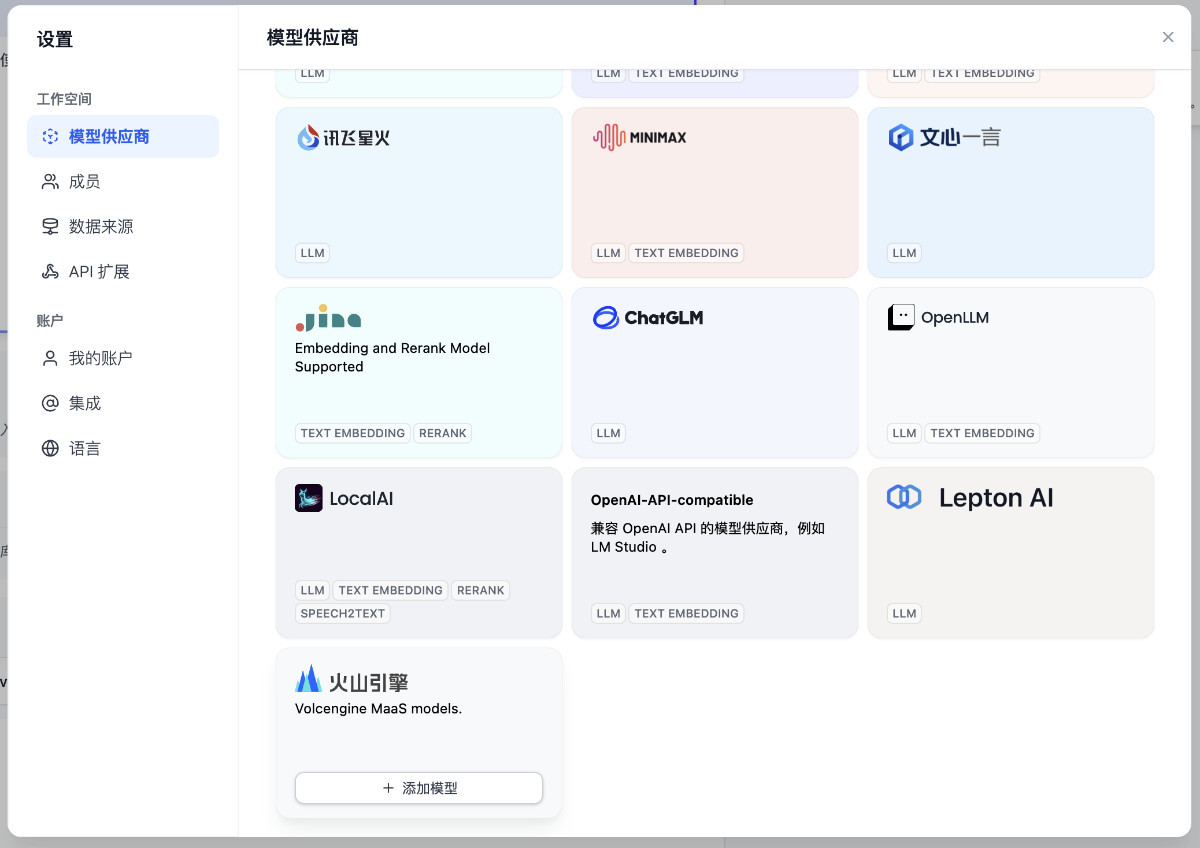Click TEXT EMBEDDING tag on OpenLLM card
The height and width of the screenshot is (848, 1200).
[x=983, y=433]
